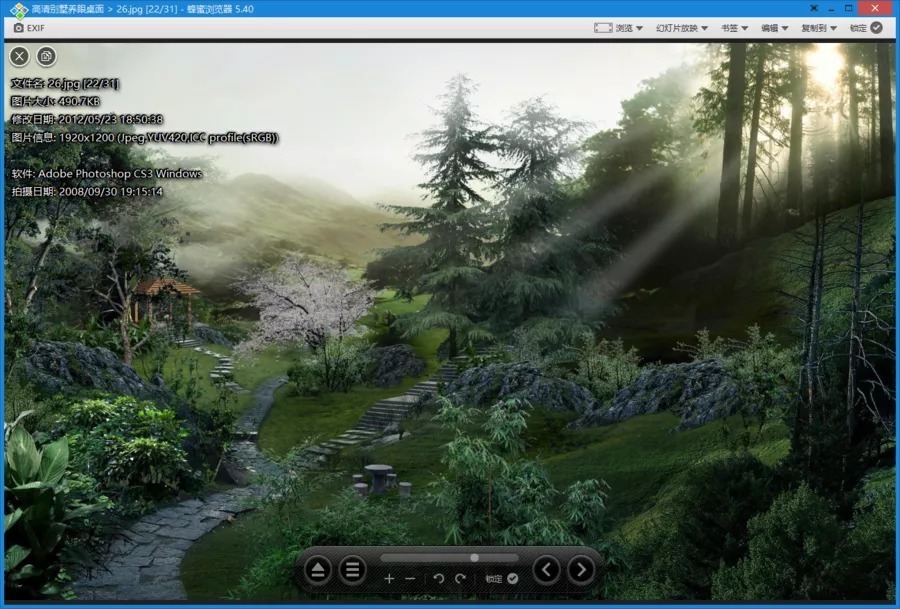Screen dimensions: 900x609
Task: Go to the next image
Action: 581,570
